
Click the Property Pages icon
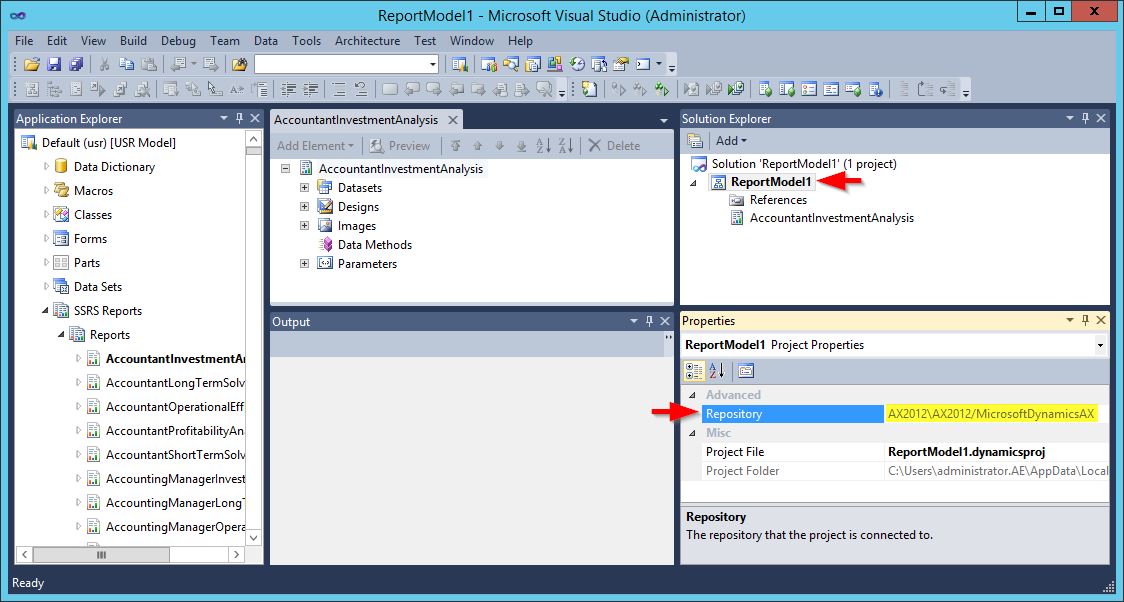[x=746, y=371]
